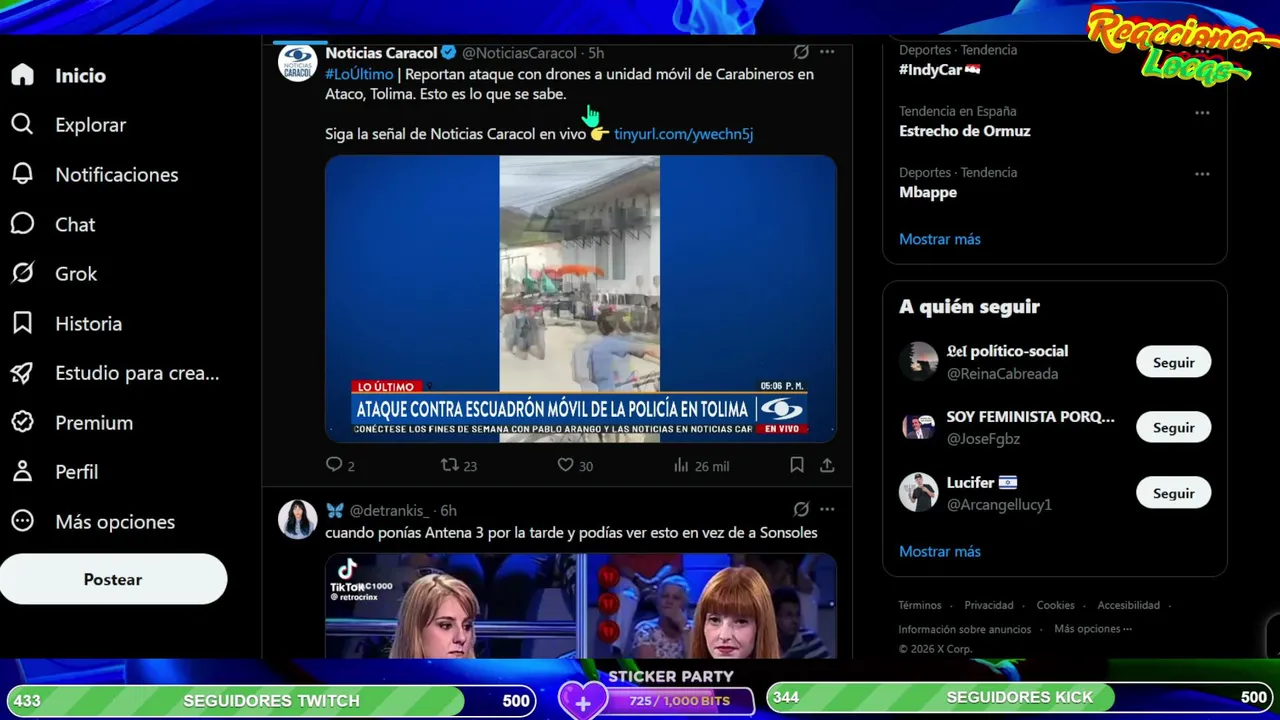1280x720 pixels.
Task: Open the @Arcangellucy1 avatar in suggestions
Action: point(918,493)
